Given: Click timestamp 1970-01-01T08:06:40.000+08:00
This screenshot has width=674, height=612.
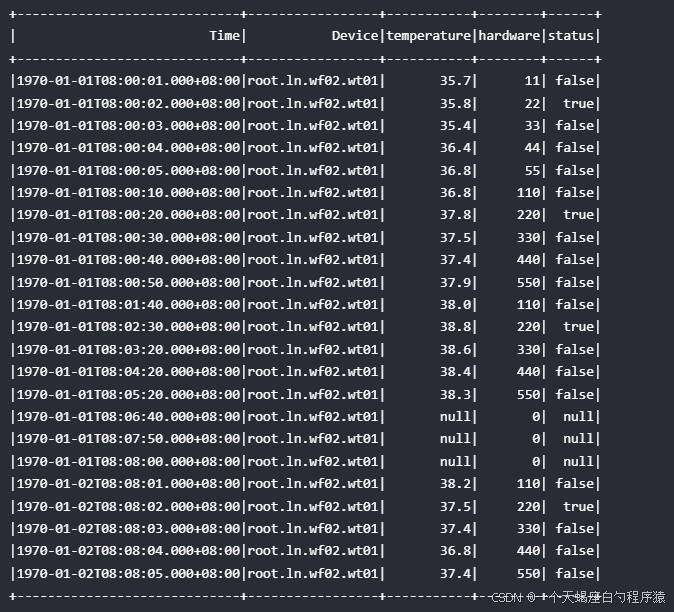Looking at the screenshot, I should (128, 417).
